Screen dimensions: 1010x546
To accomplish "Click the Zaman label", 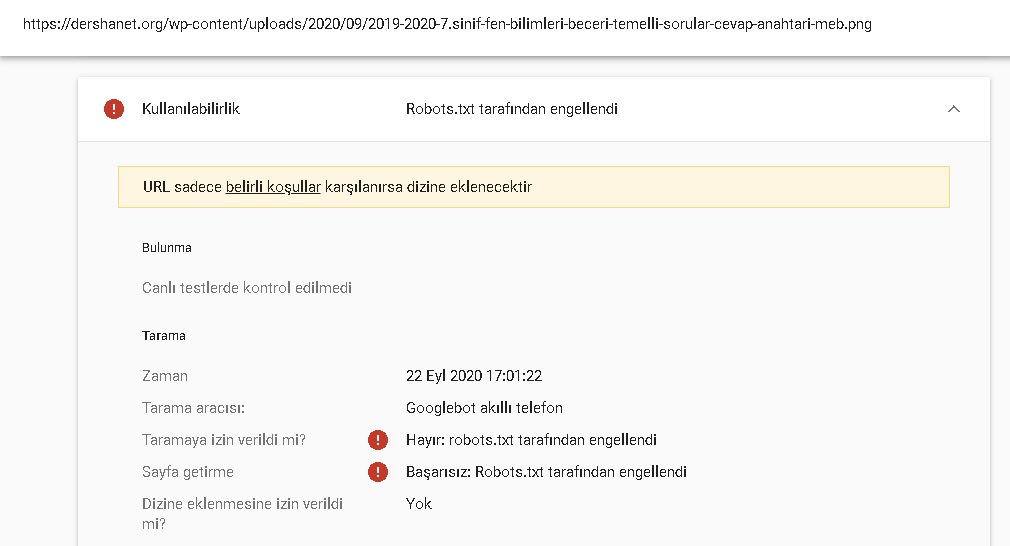I will pos(165,376).
